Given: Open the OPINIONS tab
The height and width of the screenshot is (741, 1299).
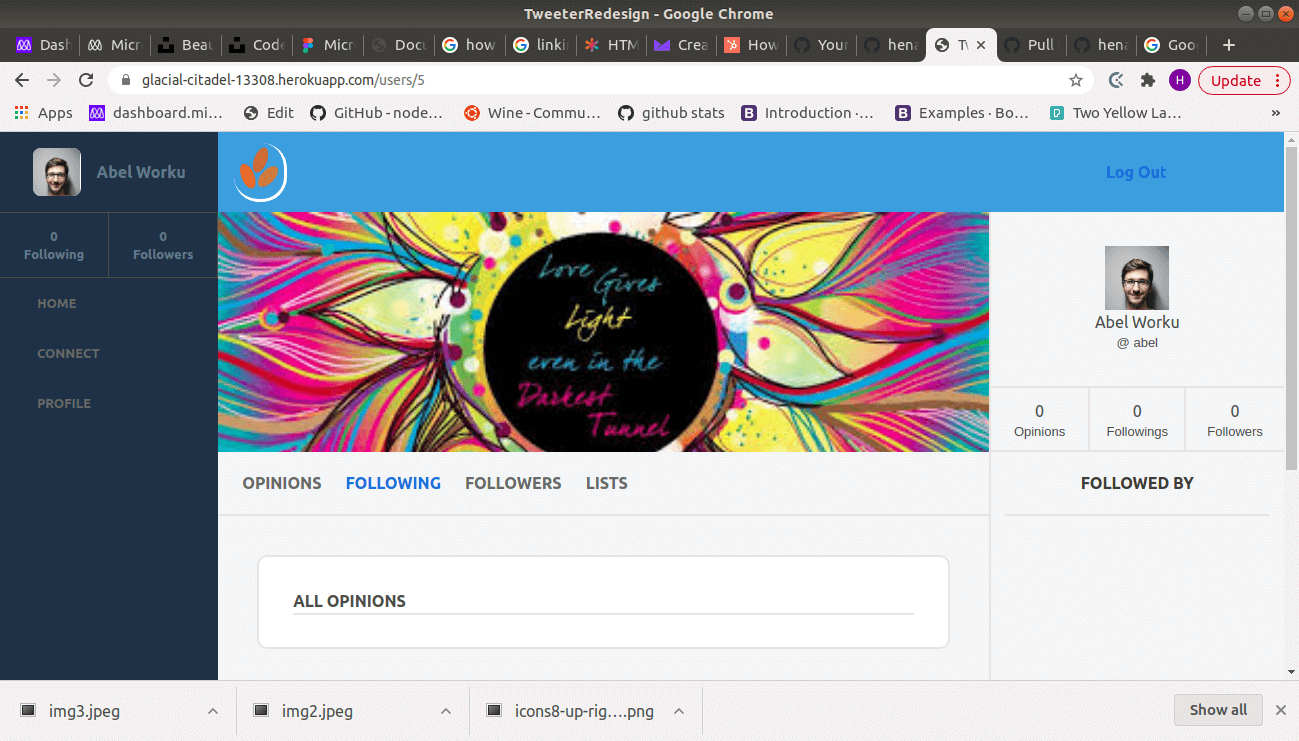Looking at the screenshot, I should pos(282,483).
